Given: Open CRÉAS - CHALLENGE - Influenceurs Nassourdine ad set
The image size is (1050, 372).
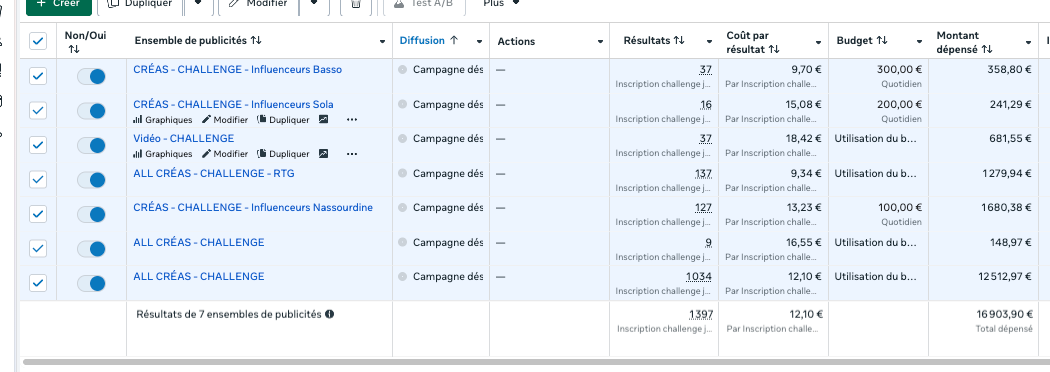Looking at the screenshot, I should tap(253, 207).
